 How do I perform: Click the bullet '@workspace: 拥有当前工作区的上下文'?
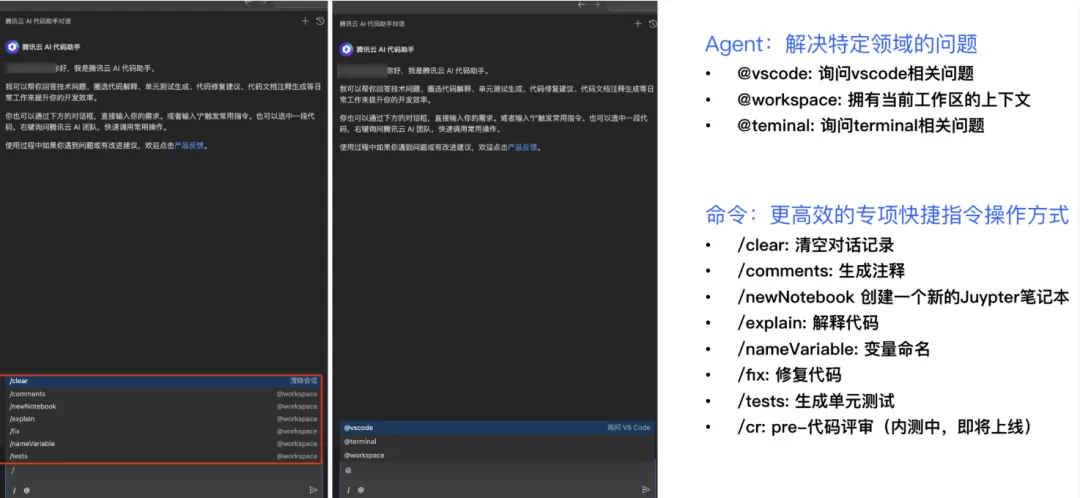click(884, 100)
